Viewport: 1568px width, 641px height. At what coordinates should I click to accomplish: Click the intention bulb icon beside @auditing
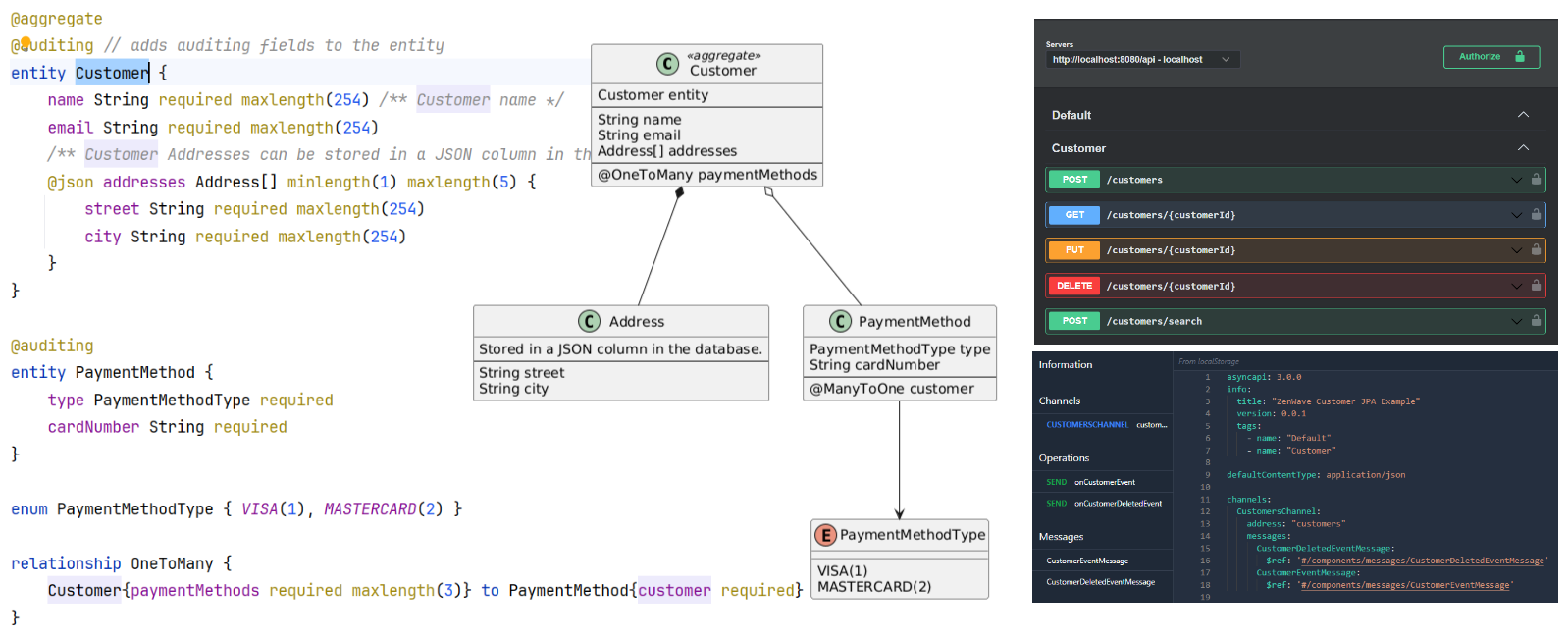[26, 42]
